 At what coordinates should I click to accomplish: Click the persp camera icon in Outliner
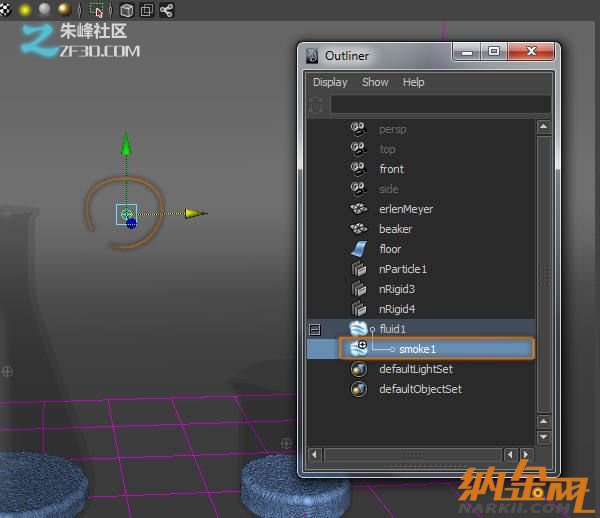tap(359, 129)
